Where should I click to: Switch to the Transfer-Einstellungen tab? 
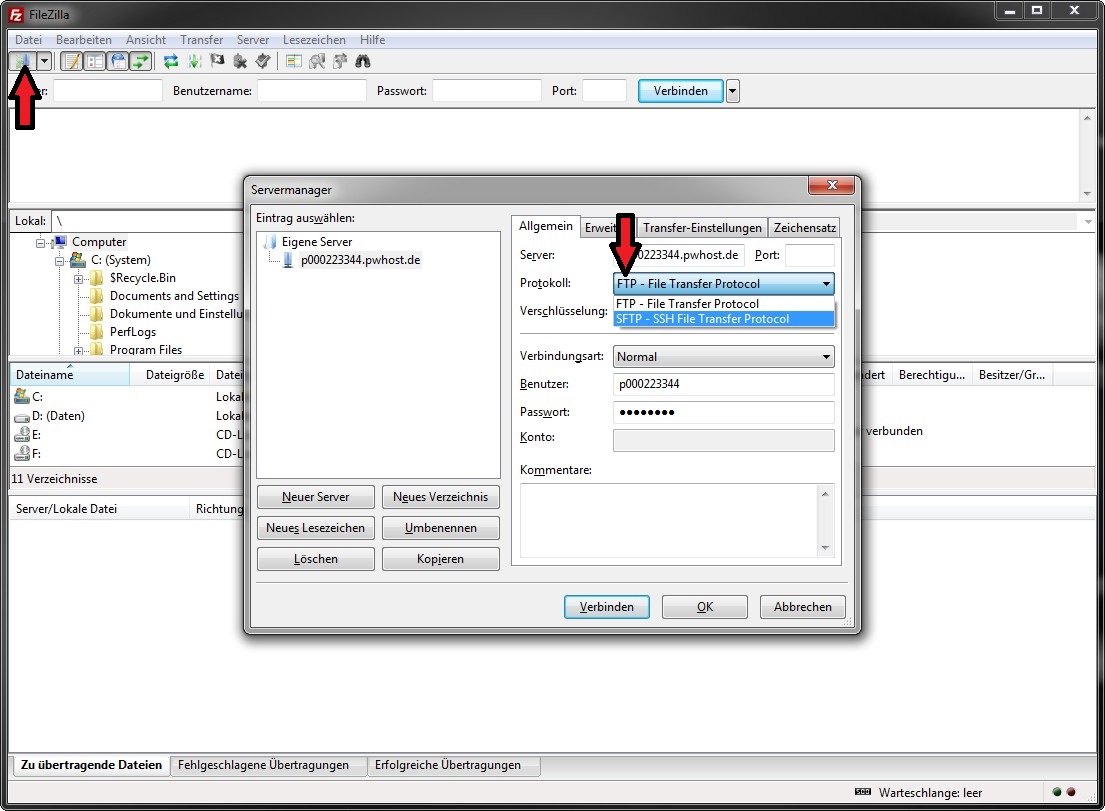pos(702,228)
